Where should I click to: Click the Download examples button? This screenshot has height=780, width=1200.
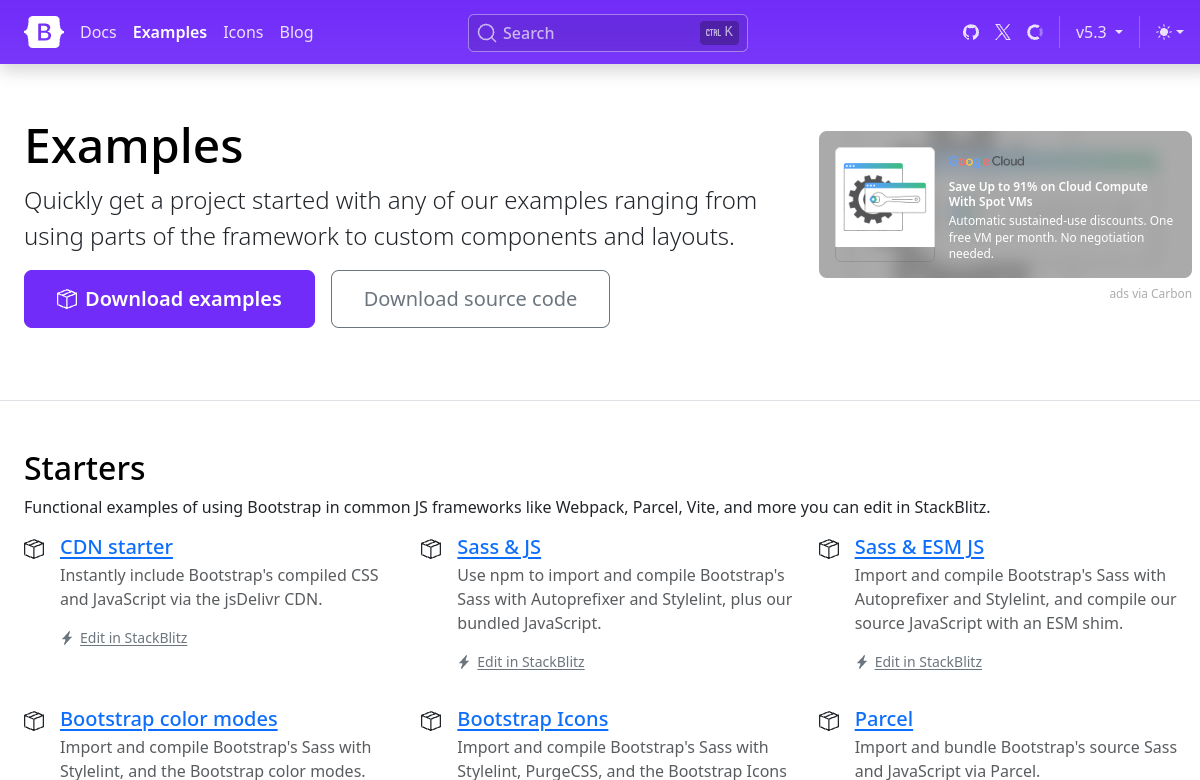tap(169, 299)
